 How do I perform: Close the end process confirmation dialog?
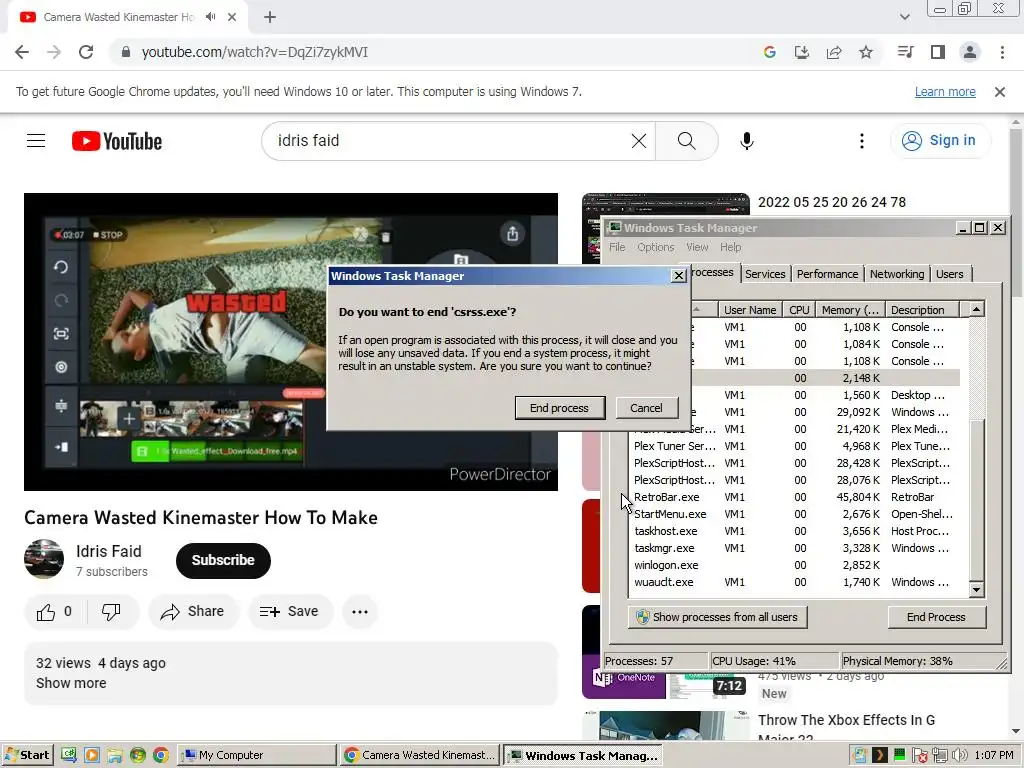pos(679,276)
